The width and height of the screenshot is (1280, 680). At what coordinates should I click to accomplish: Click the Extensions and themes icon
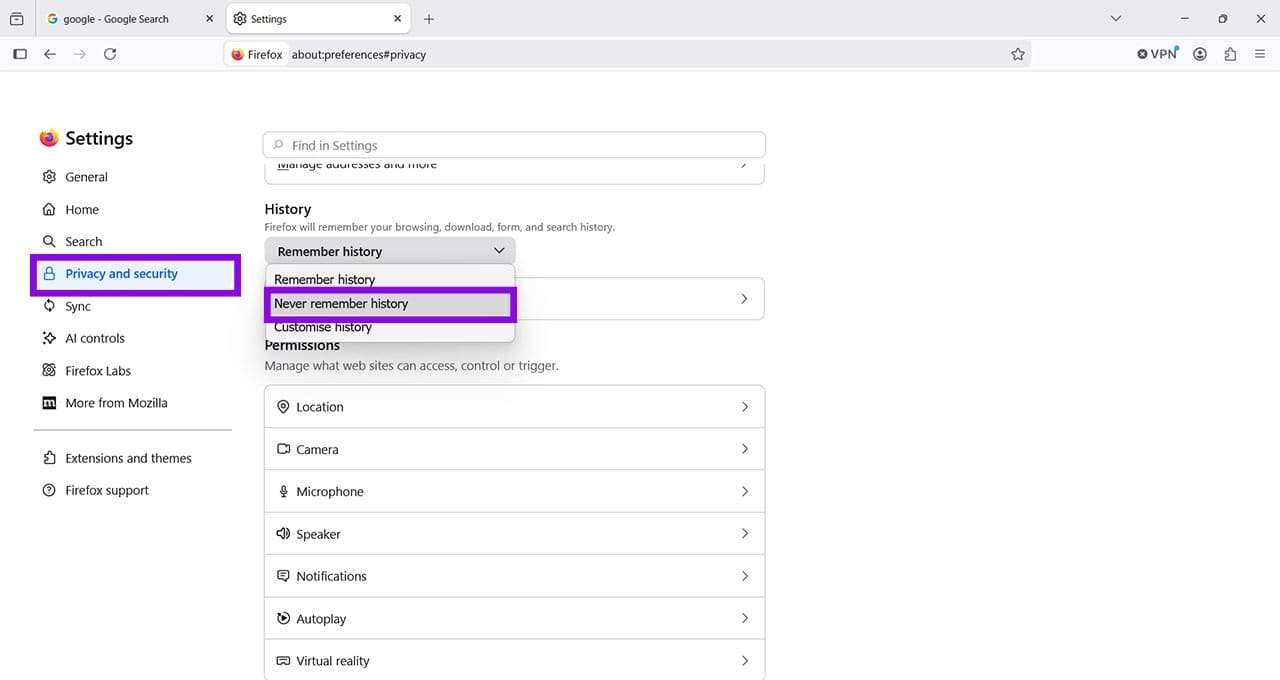tap(49, 458)
